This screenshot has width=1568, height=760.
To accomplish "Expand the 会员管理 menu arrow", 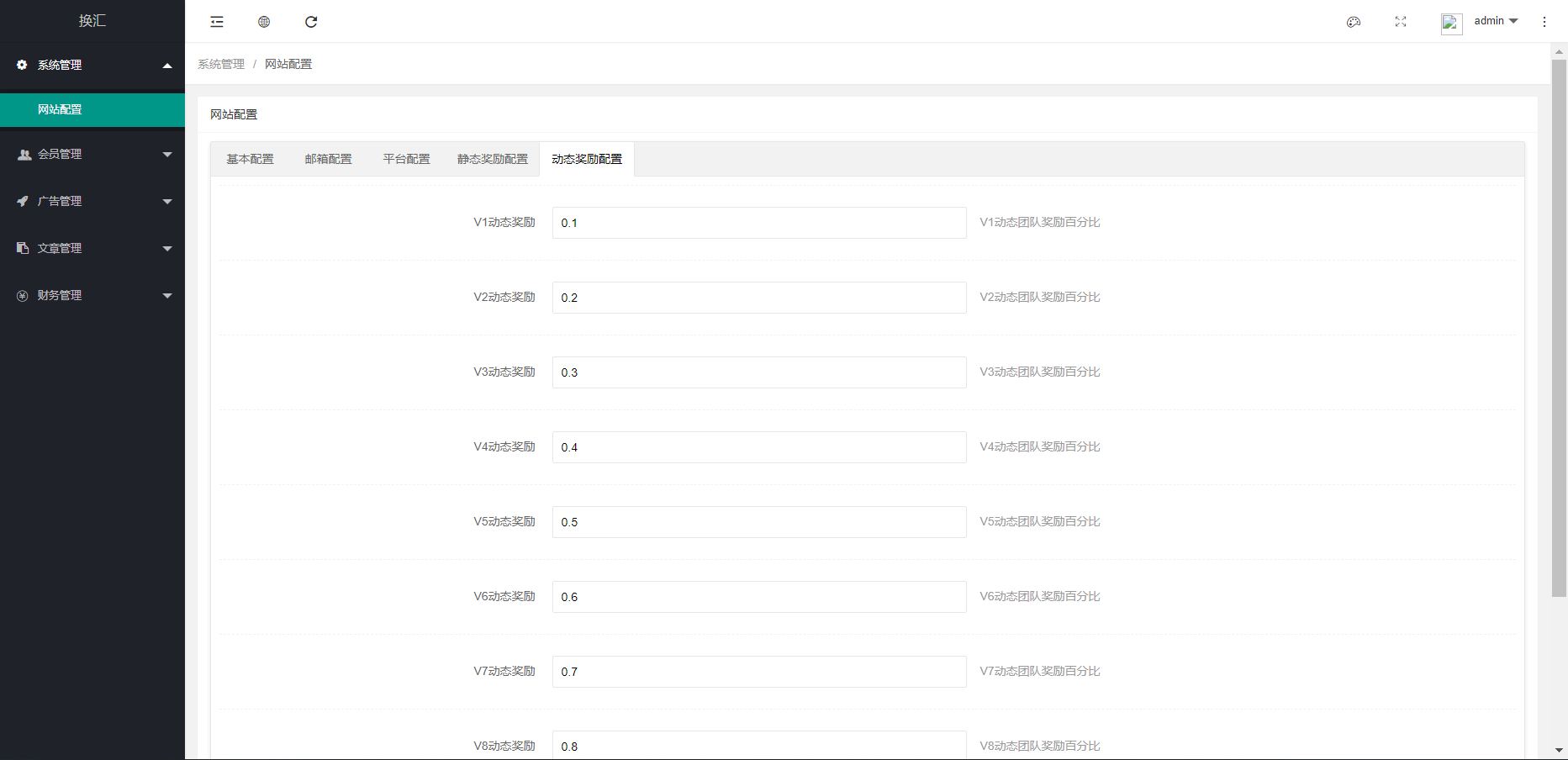I will click(x=167, y=155).
